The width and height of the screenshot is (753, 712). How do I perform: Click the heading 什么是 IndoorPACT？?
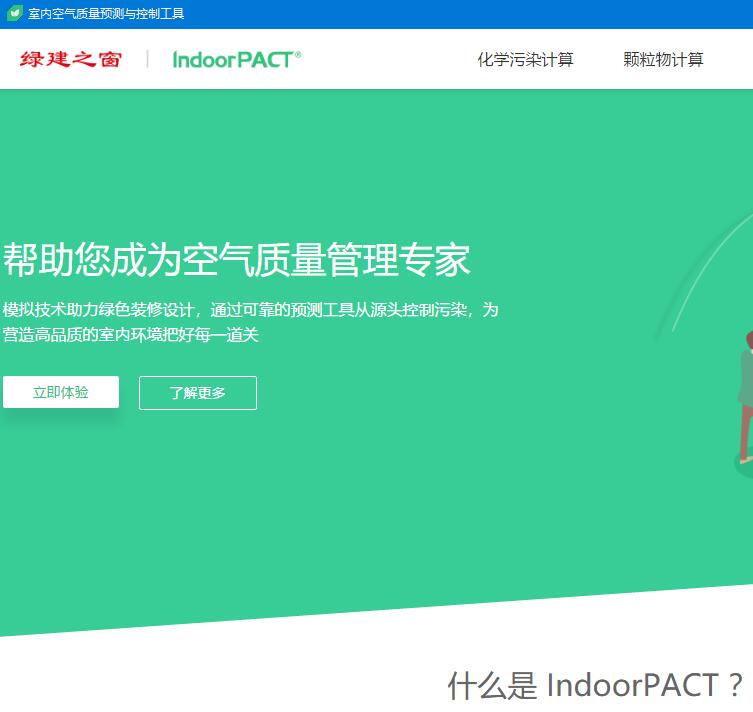[x=595, y=685]
